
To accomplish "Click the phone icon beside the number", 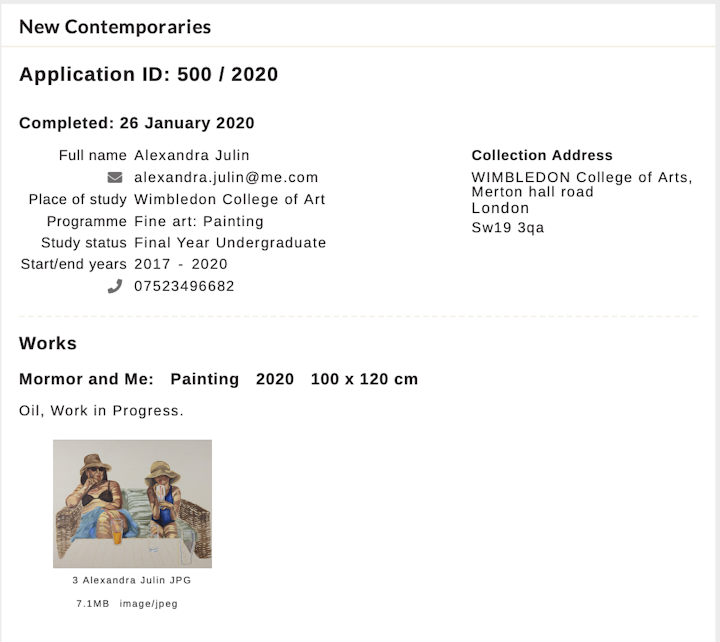I will click(115, 286).
